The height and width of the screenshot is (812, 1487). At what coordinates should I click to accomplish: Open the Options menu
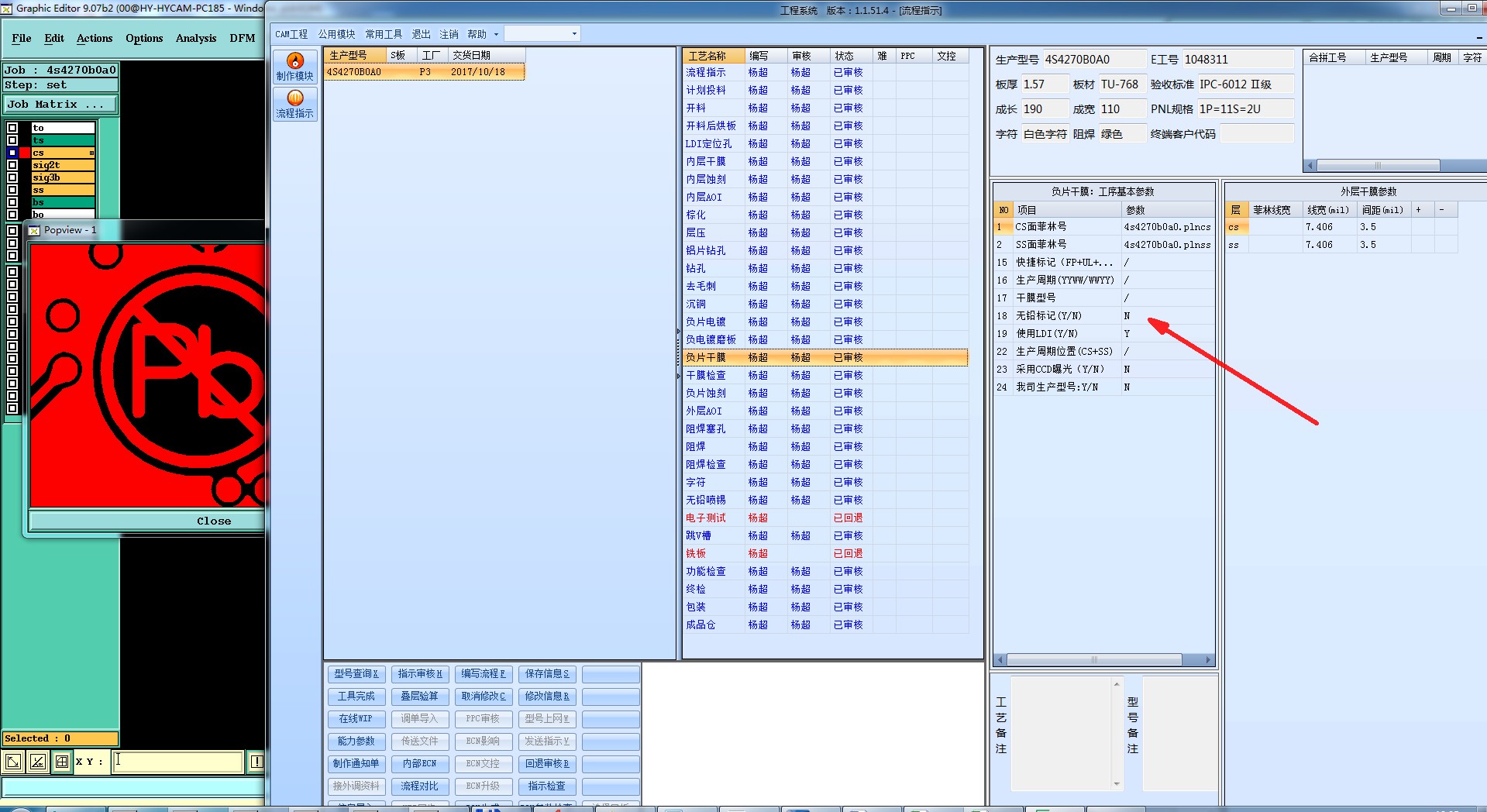pos(144,38)
